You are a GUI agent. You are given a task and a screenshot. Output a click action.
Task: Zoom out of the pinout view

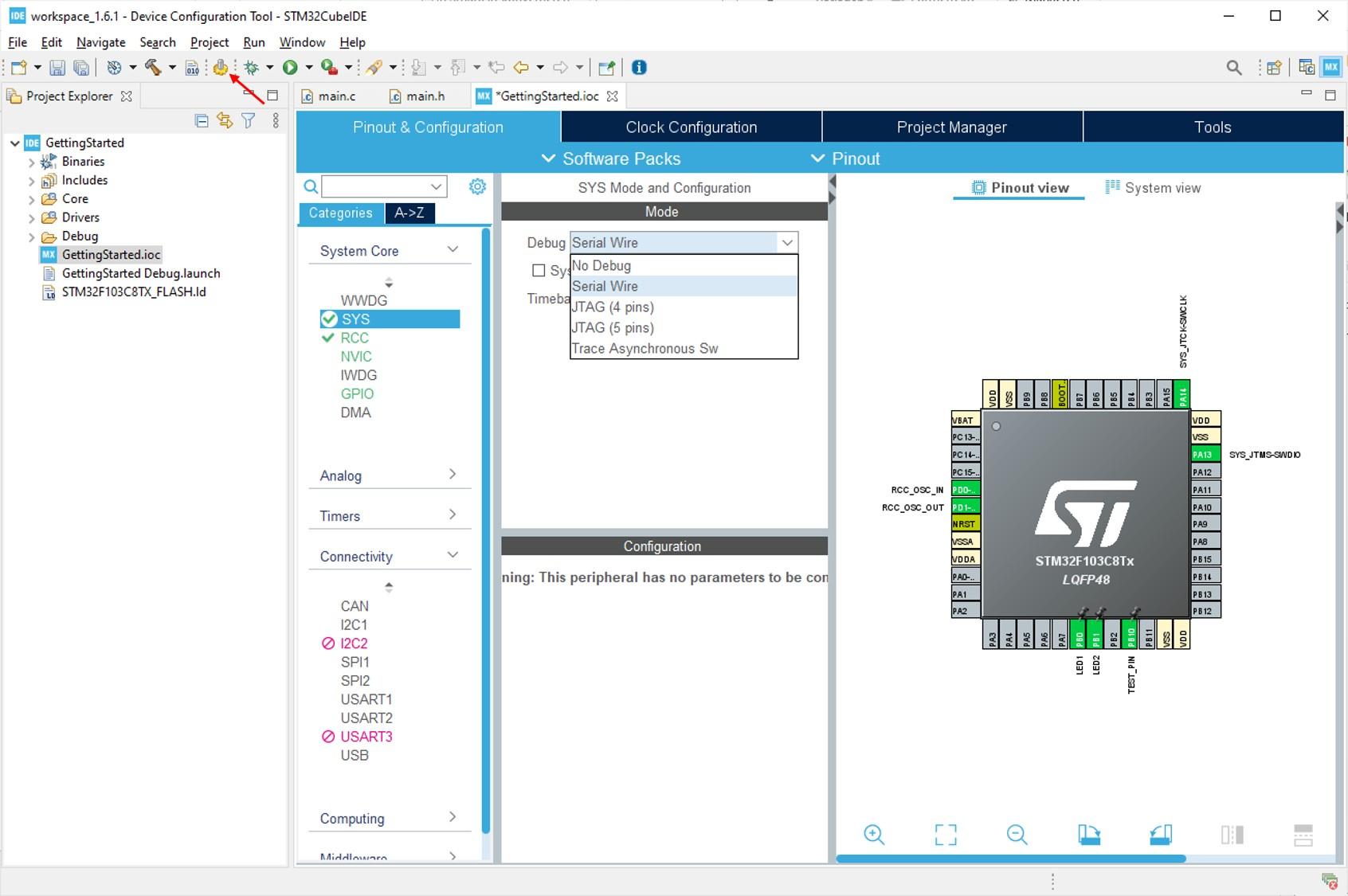pyautogui.click(x=1017, y=834)
